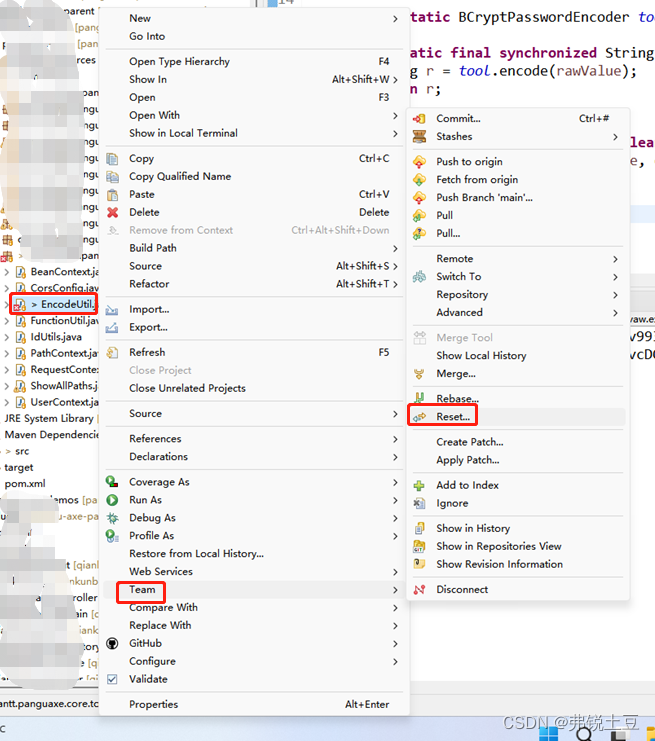Click the Import... icon
Viewport: 655px width, 741px height.
coord(112,310)
